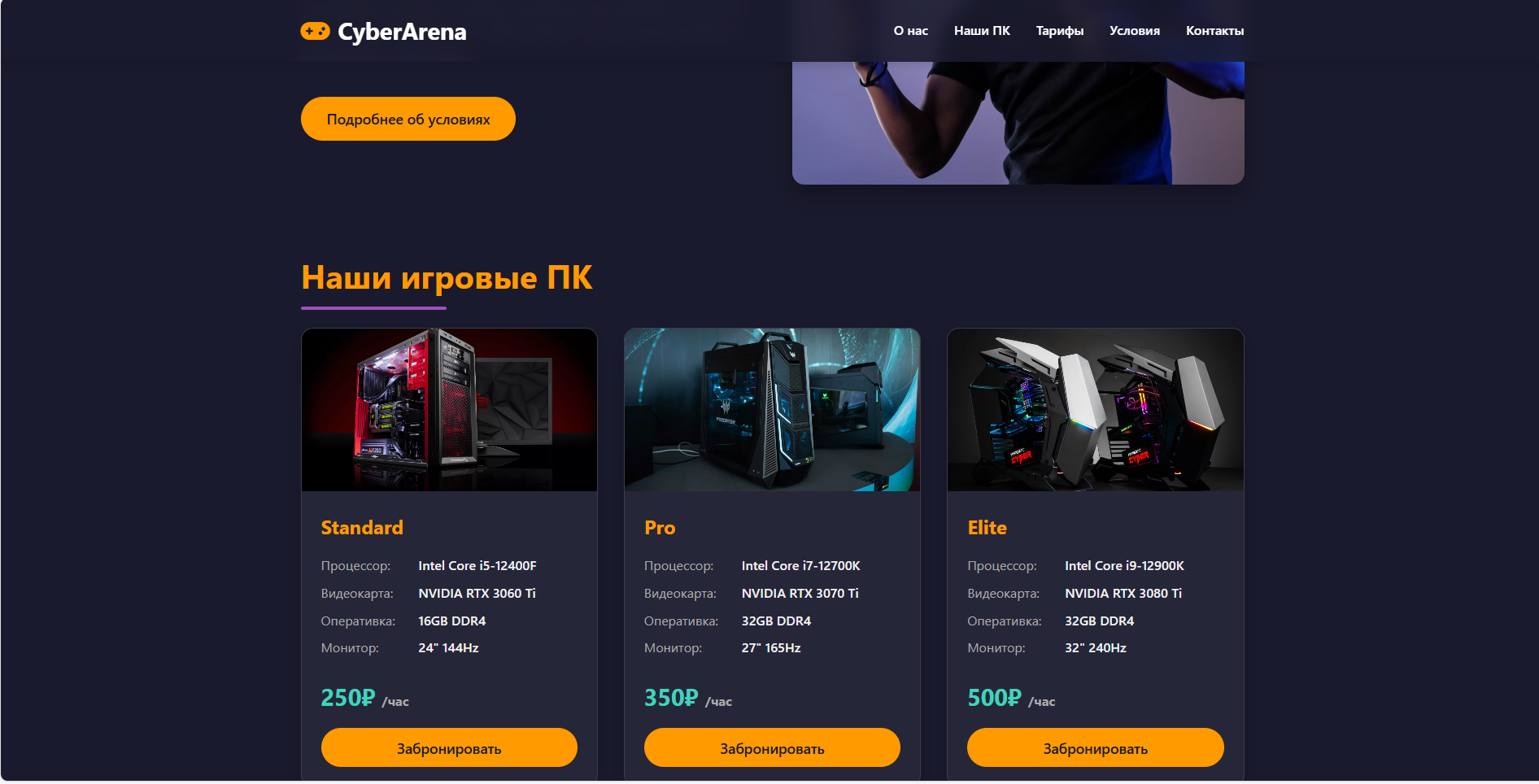Click the 500₽ per hour price
Viewport: 1539px width, 784px height.
1011,698
